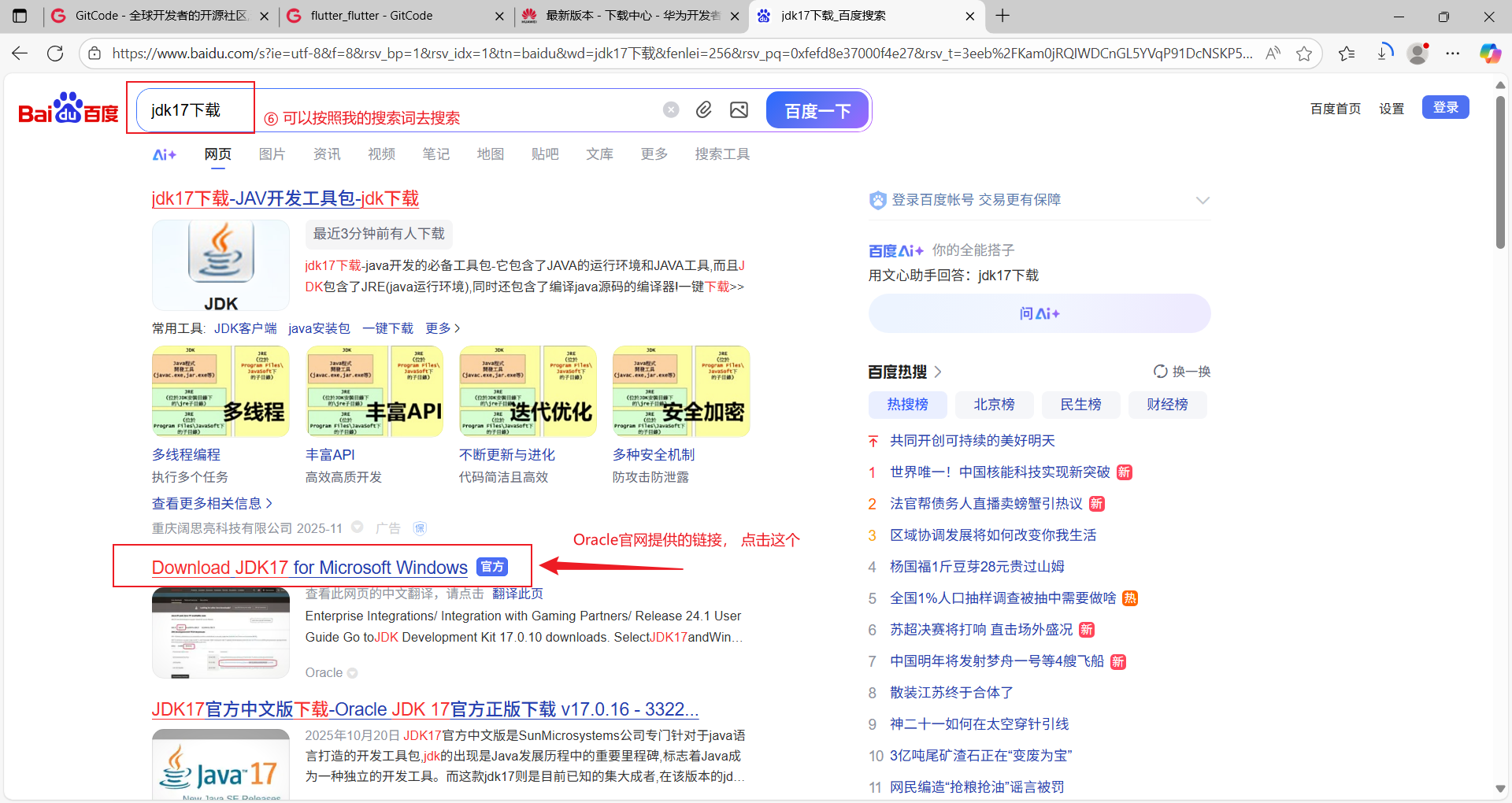Open the 搜索工具 options

[x=722, y=154]
